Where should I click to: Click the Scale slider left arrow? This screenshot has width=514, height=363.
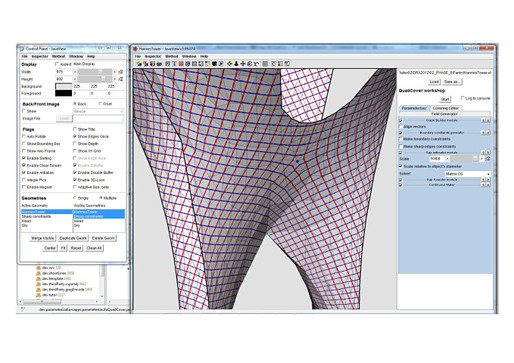click(x=447, y=159)
